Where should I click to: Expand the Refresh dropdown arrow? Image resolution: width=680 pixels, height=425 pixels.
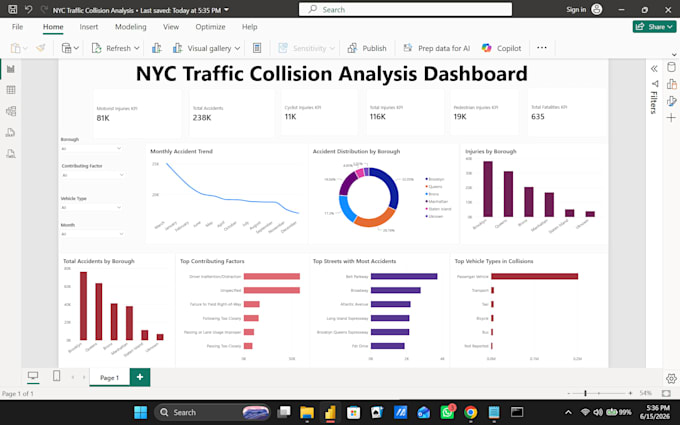(136, 48)
